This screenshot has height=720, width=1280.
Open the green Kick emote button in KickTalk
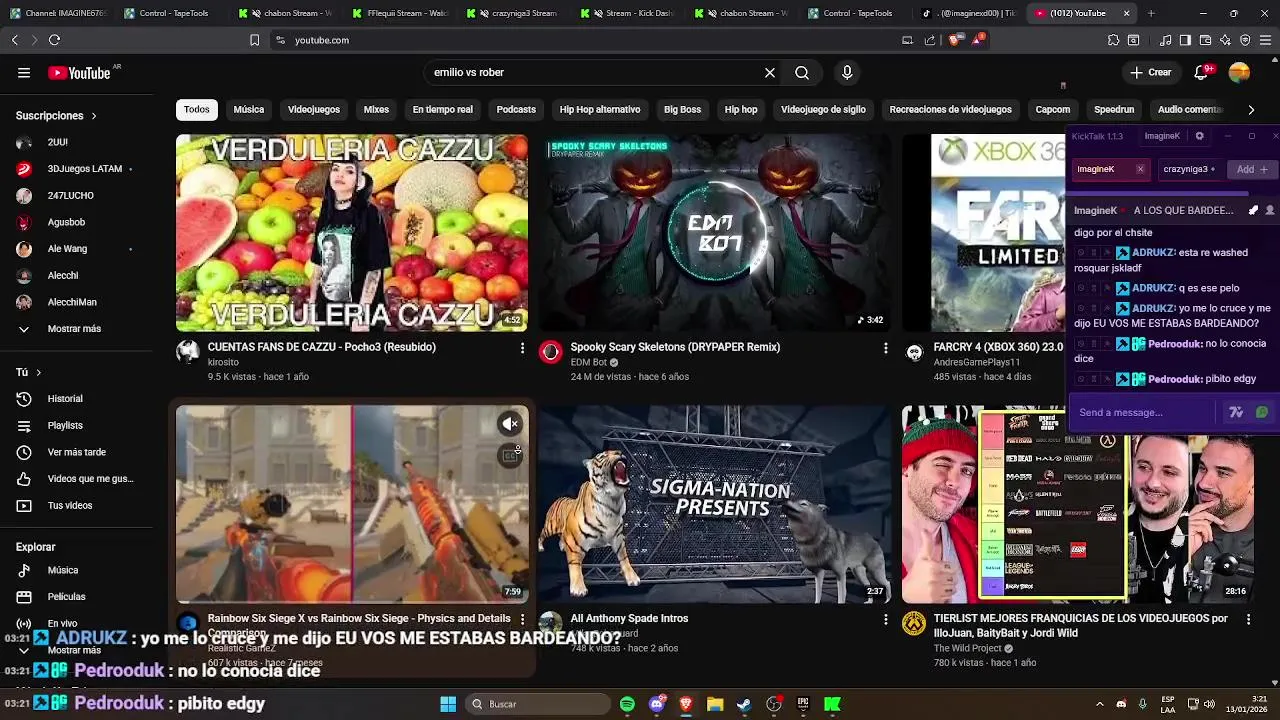pyautogui.click(x=1261, y=412)
